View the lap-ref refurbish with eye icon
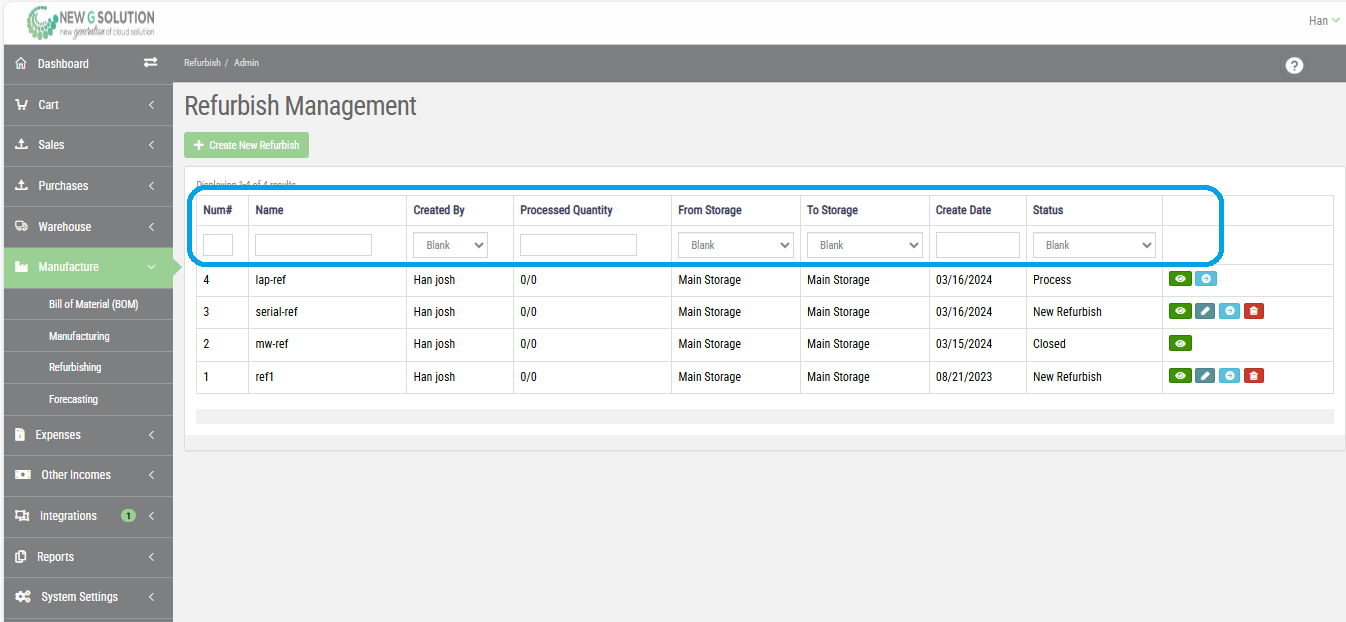Image resolution: width=1346 pixels, height=622 pixels. point(1180,280)
